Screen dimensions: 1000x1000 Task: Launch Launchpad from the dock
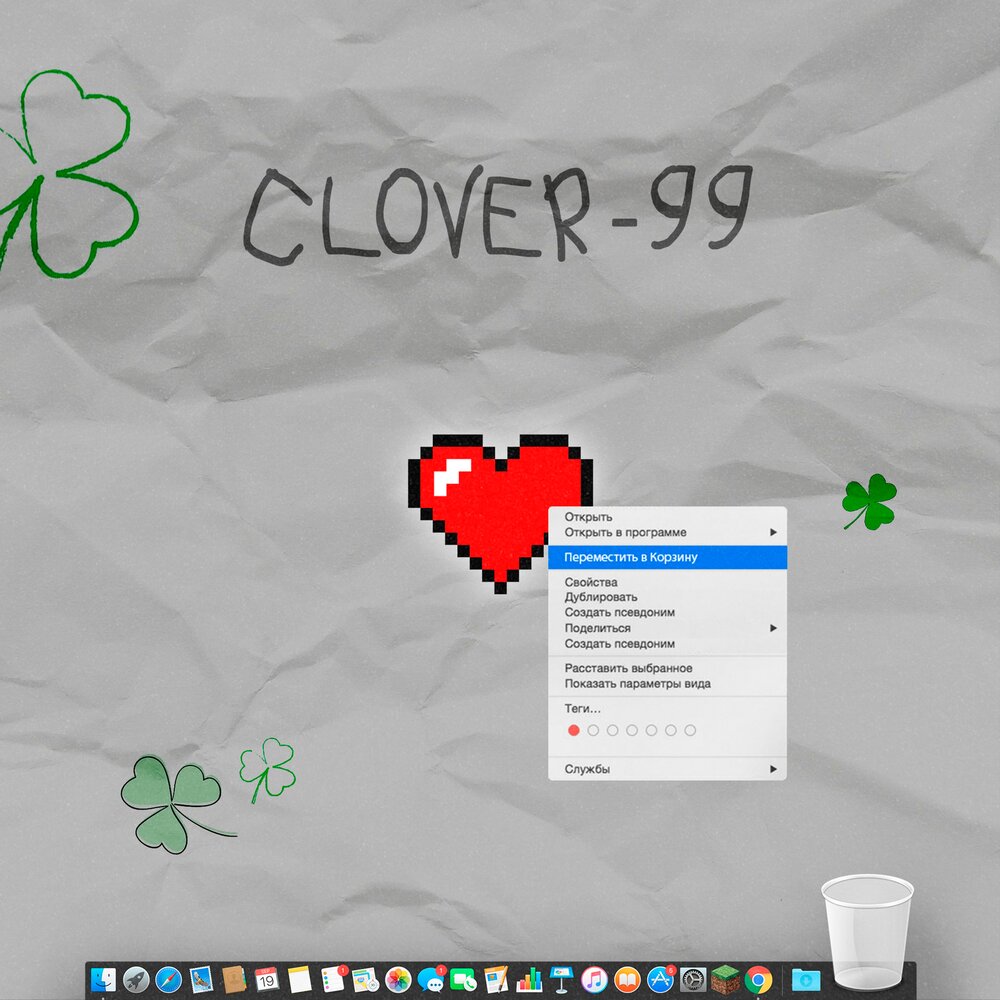pyautogui.click(x=135, y=980)
